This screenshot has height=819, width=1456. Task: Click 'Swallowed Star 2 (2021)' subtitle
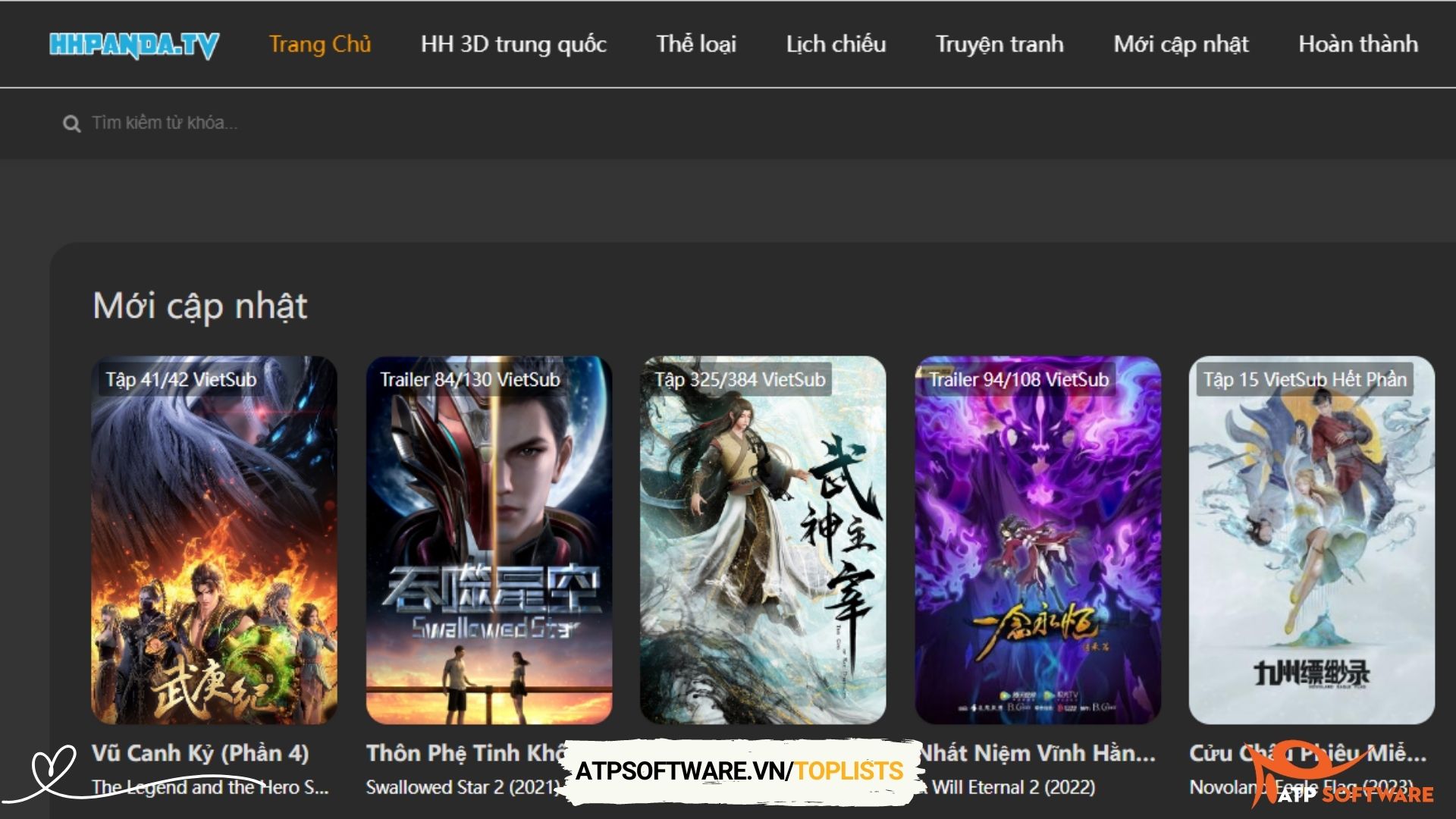[x=463, y=787]
